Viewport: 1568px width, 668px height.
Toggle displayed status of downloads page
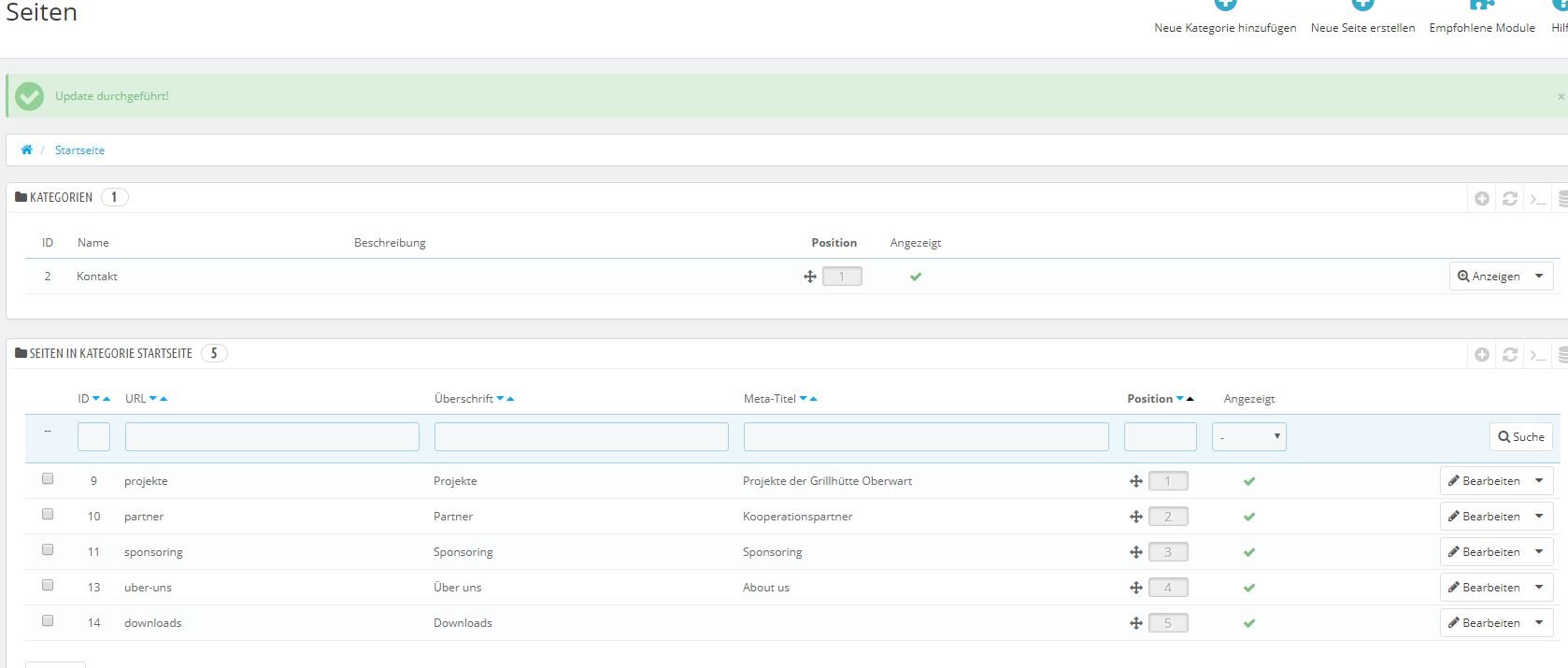[x=1249, y=623]
